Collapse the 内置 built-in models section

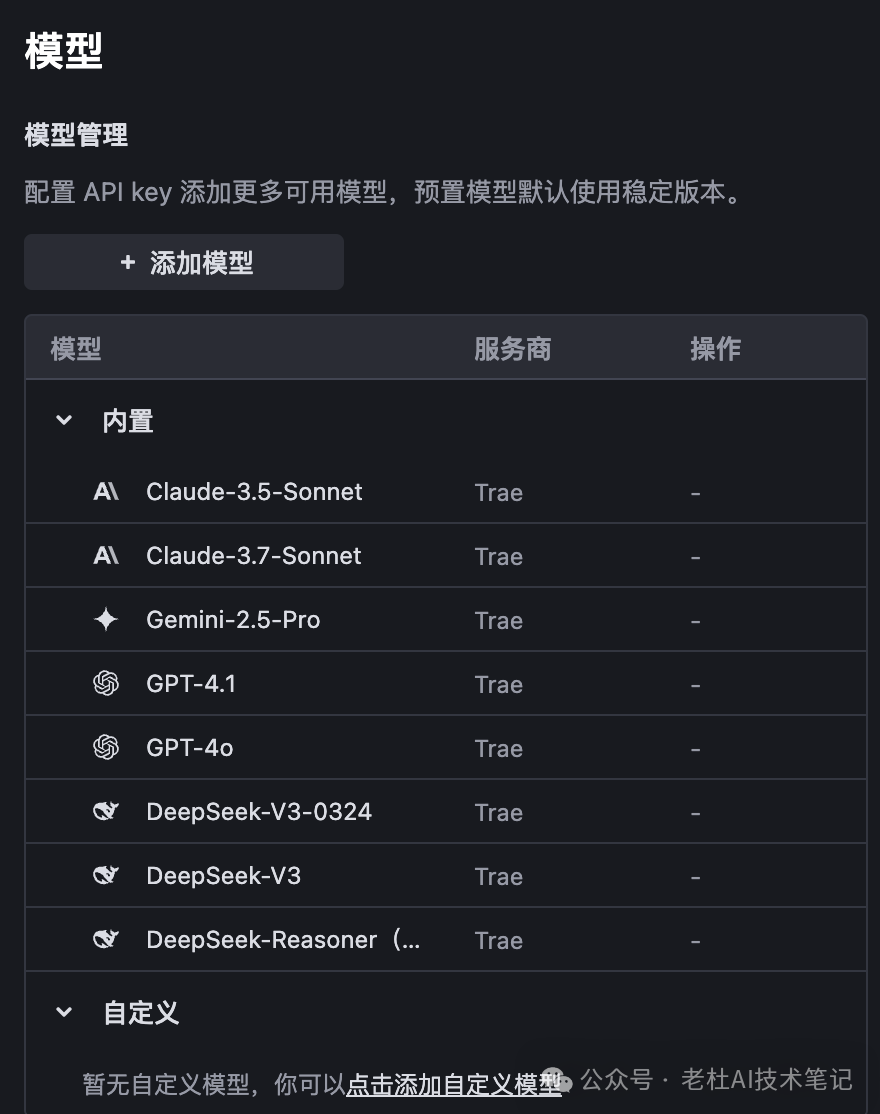point(64,421)
